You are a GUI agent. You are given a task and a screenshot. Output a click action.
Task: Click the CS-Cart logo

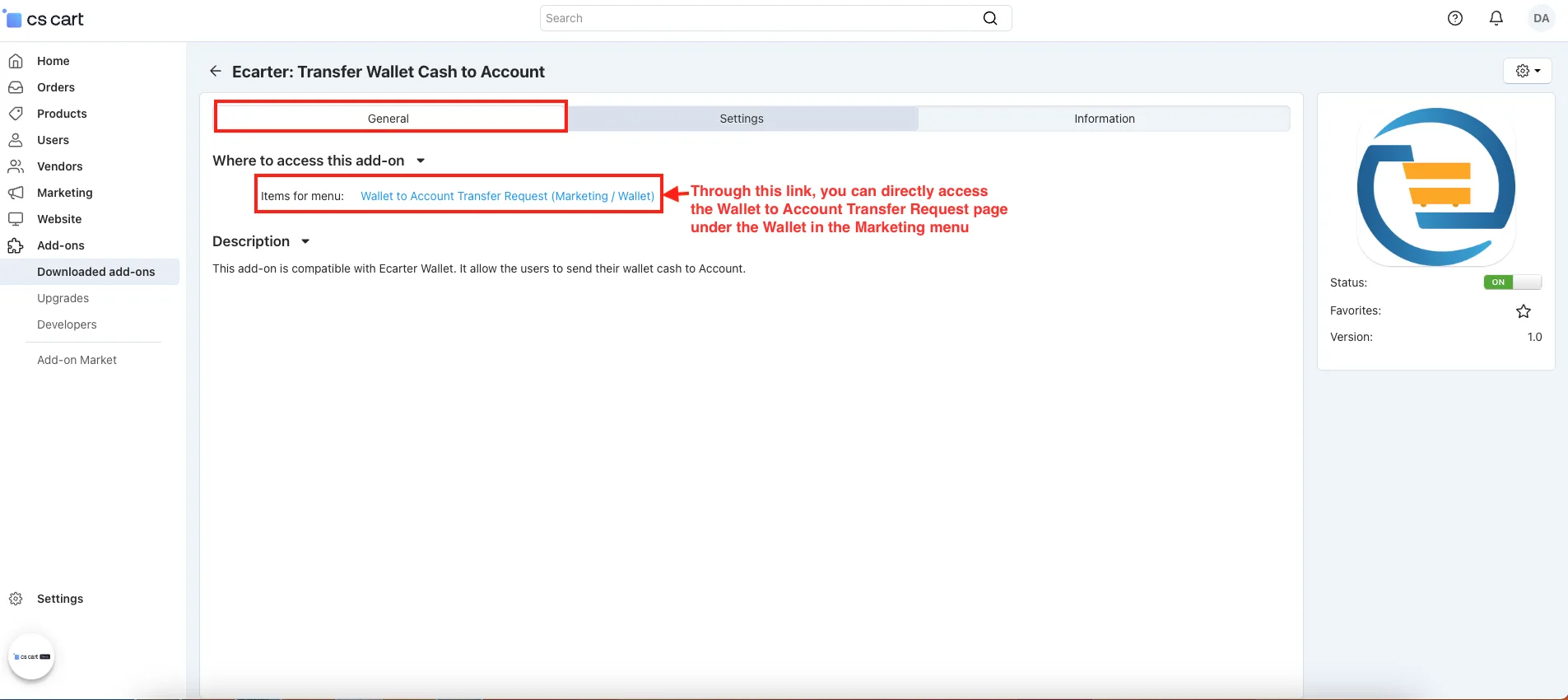pos(45,19)
